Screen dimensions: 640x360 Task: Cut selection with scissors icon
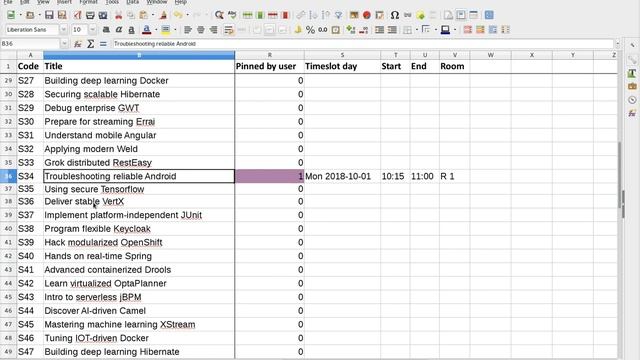coord(118,15)
